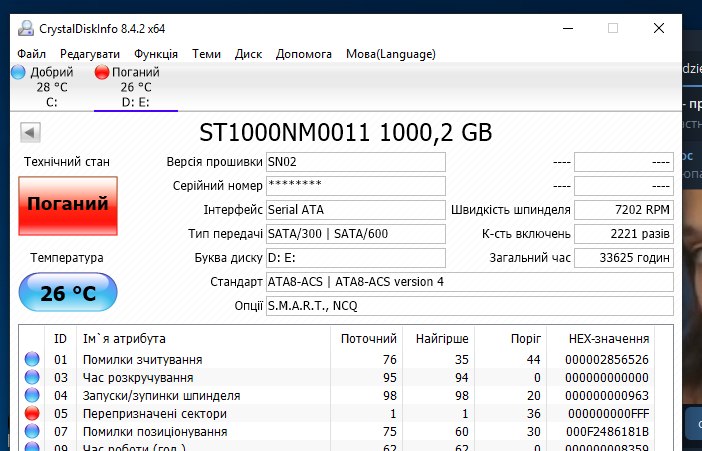Screen dimensions: 702x451
Task: Click the 7202 RPM spindle speed value
Action: click(624, 210)
